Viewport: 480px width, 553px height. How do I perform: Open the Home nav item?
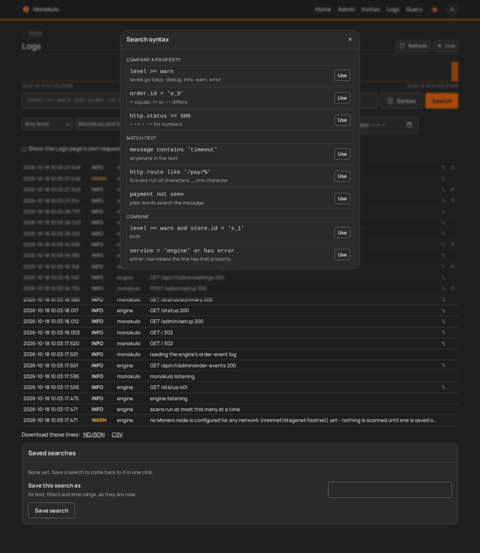[x=323, y=10]
